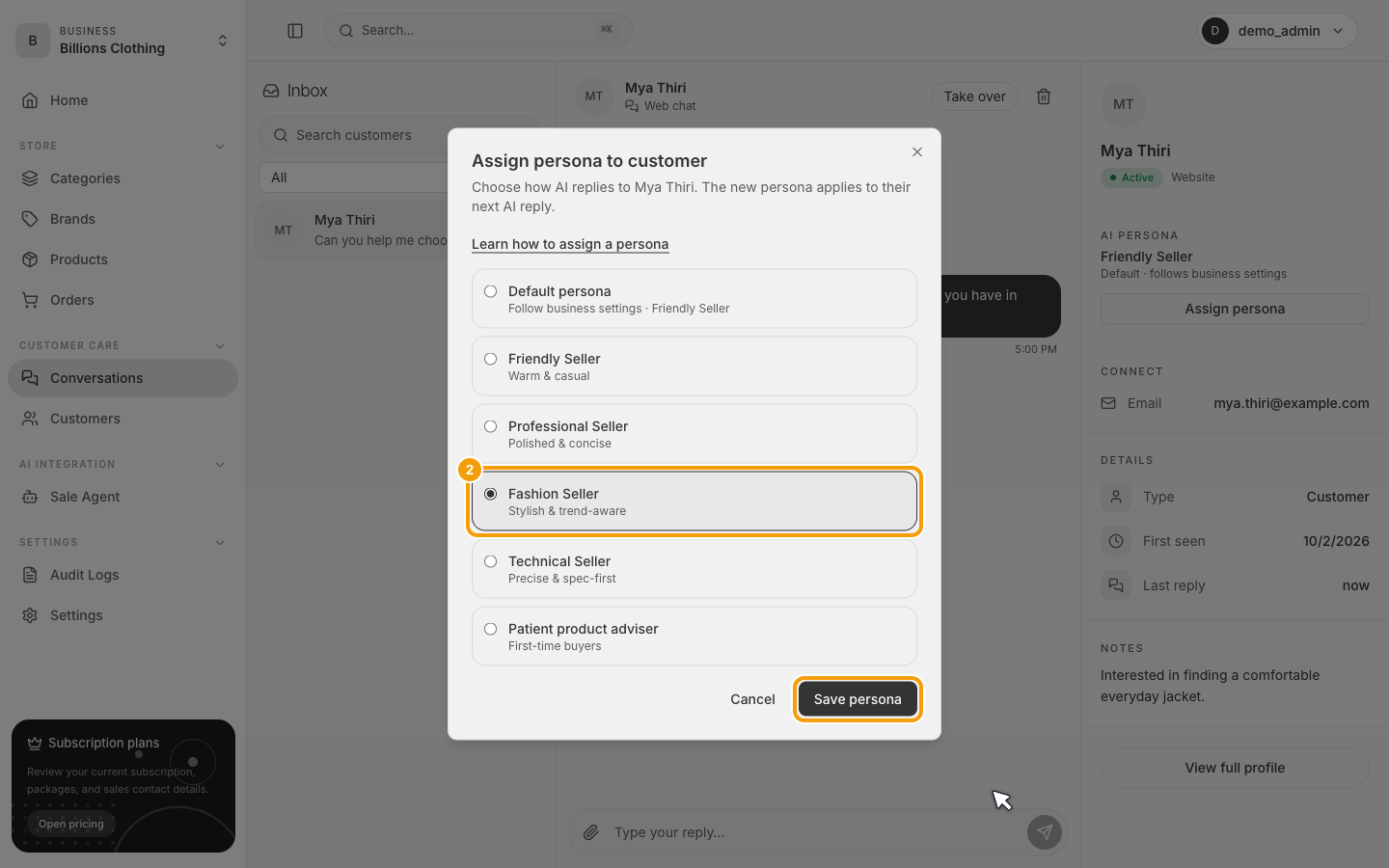1389x868 pixels.
Task: Expand the Billions Clothing business switcher
Action: pos(123,41)
